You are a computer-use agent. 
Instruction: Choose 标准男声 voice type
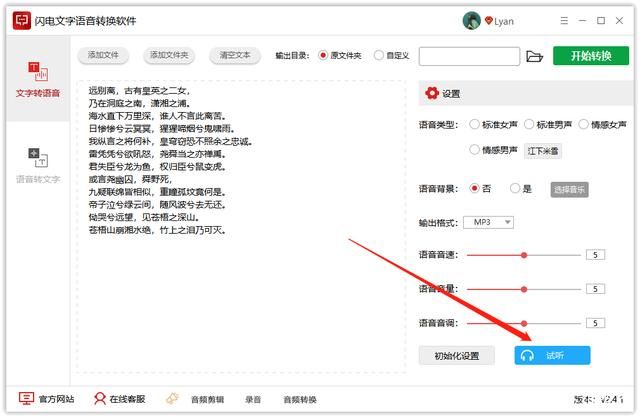tap(529, 124)
